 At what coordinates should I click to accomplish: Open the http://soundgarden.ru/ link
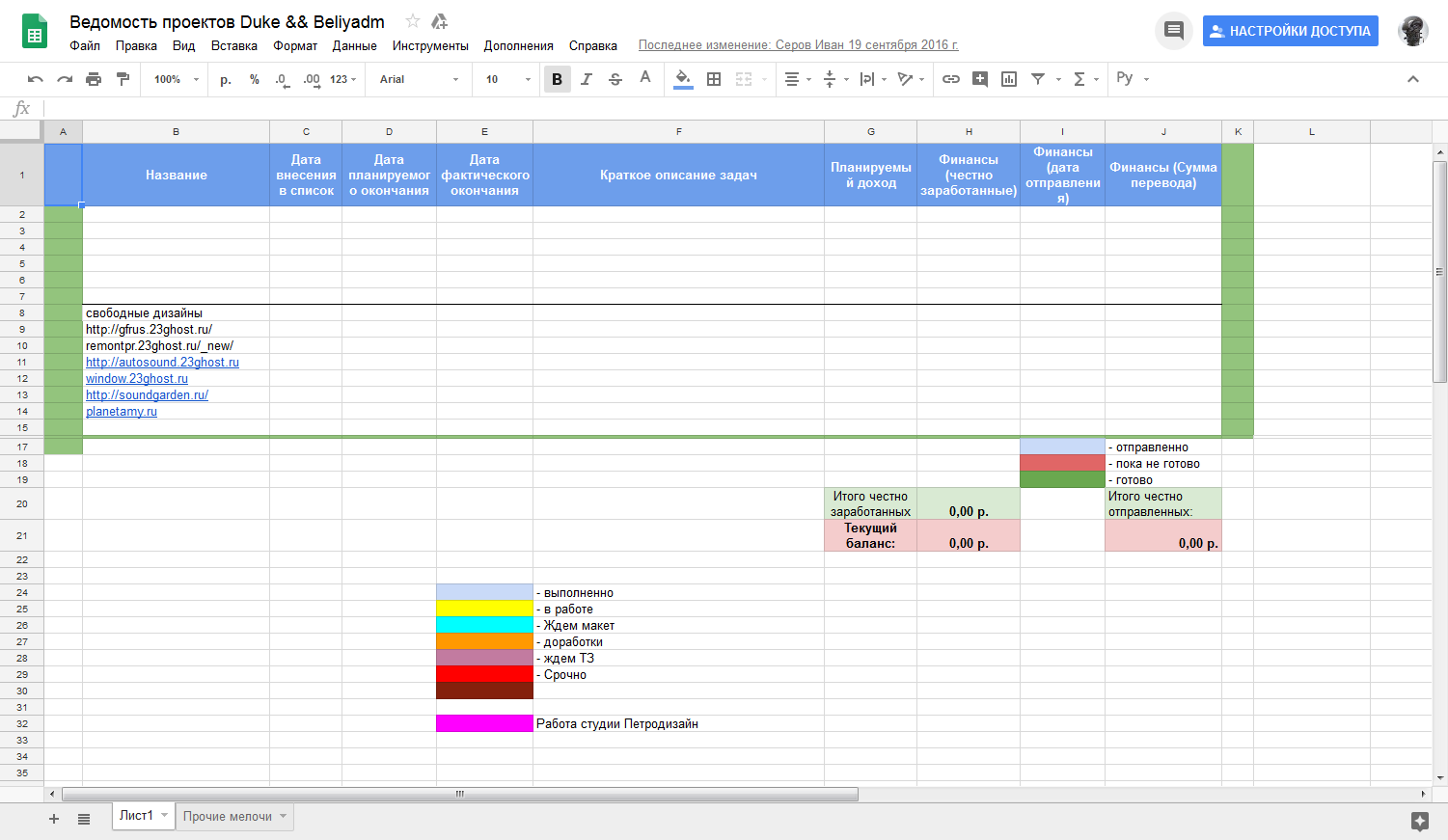[x=147, y=394]
